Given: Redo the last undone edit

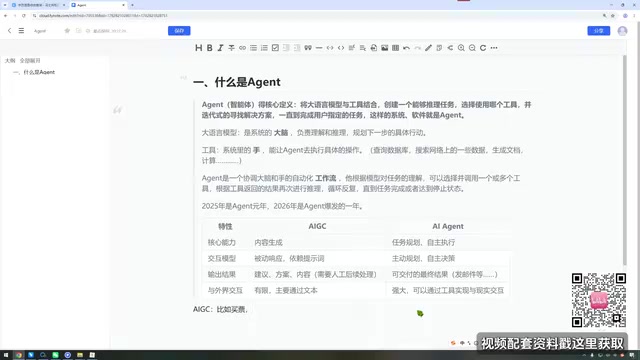Looking at the screenshot, I should 418,48.
